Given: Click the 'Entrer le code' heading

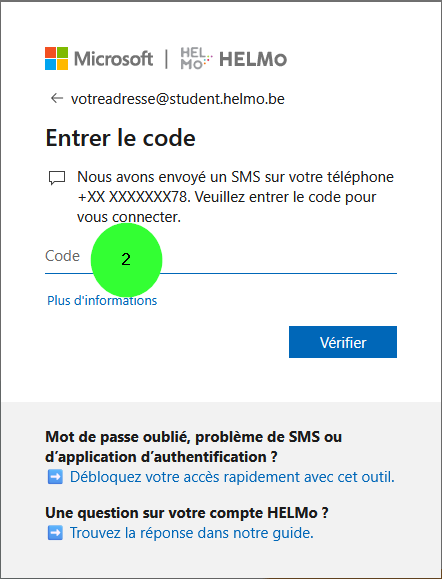Looking at the screenshot, I should click(x=120, y=138).
